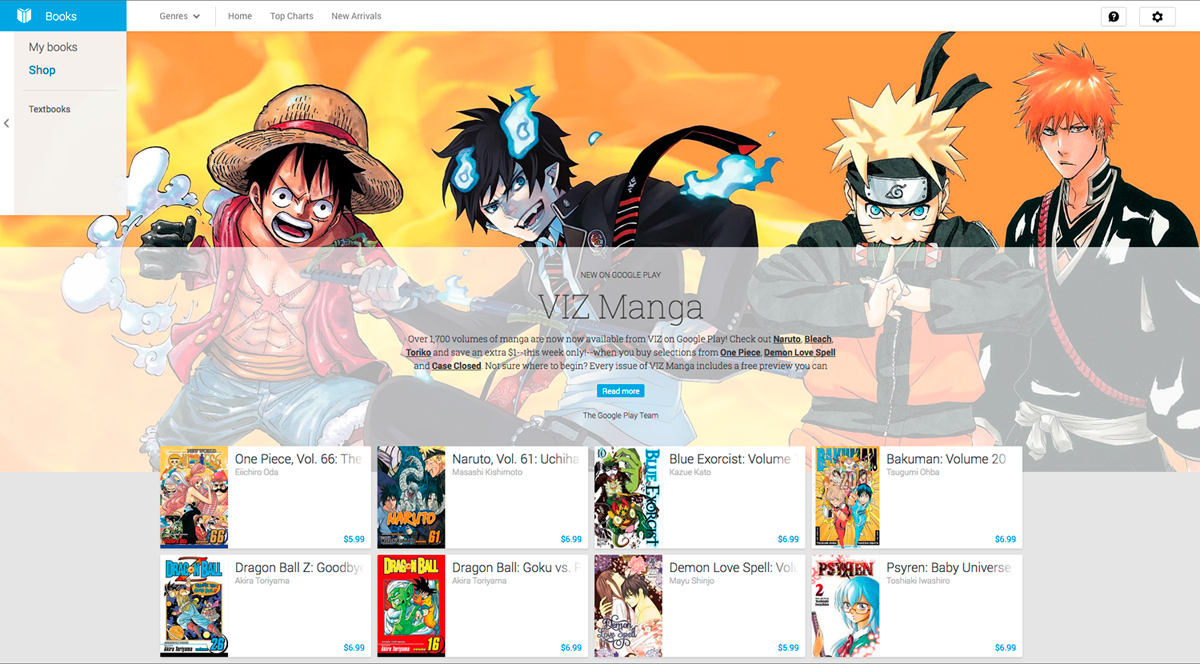
Task: Expand the Genres dropdown
Action: 180,16
